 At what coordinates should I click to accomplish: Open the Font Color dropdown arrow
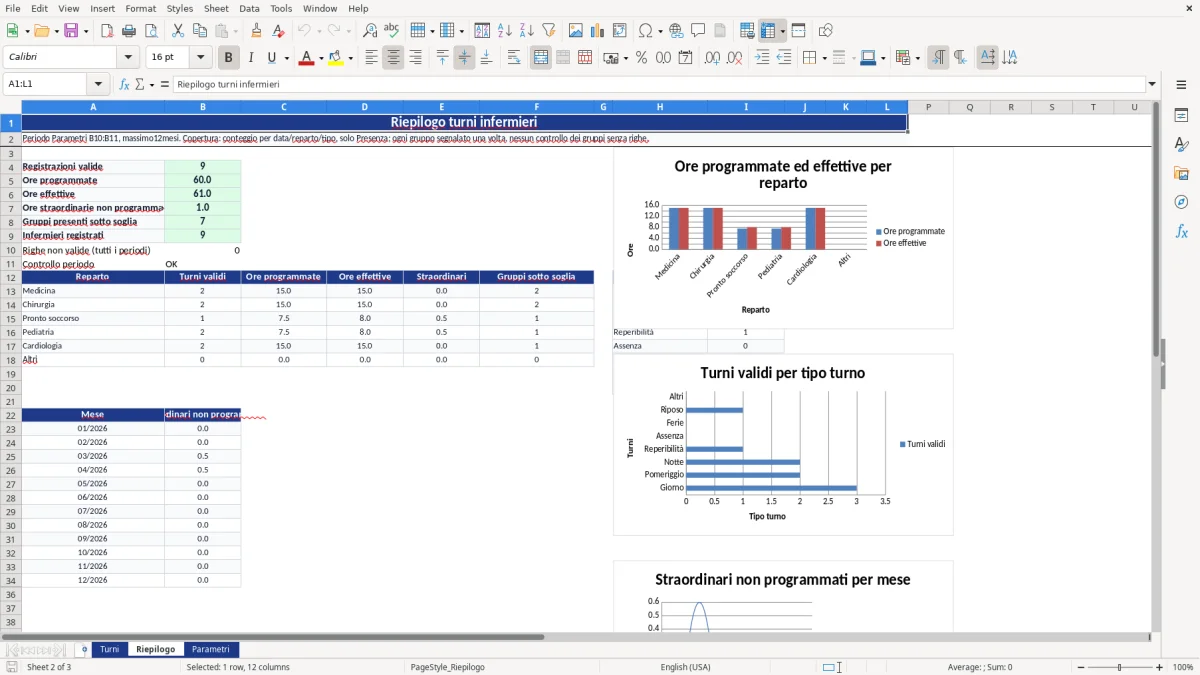(321, 58)
